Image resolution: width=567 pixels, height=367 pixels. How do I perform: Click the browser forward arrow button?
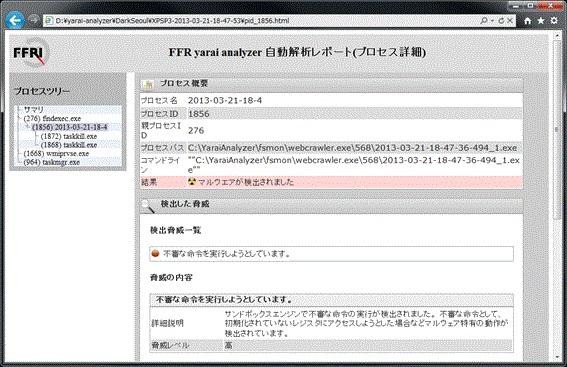tap(33, 20)
